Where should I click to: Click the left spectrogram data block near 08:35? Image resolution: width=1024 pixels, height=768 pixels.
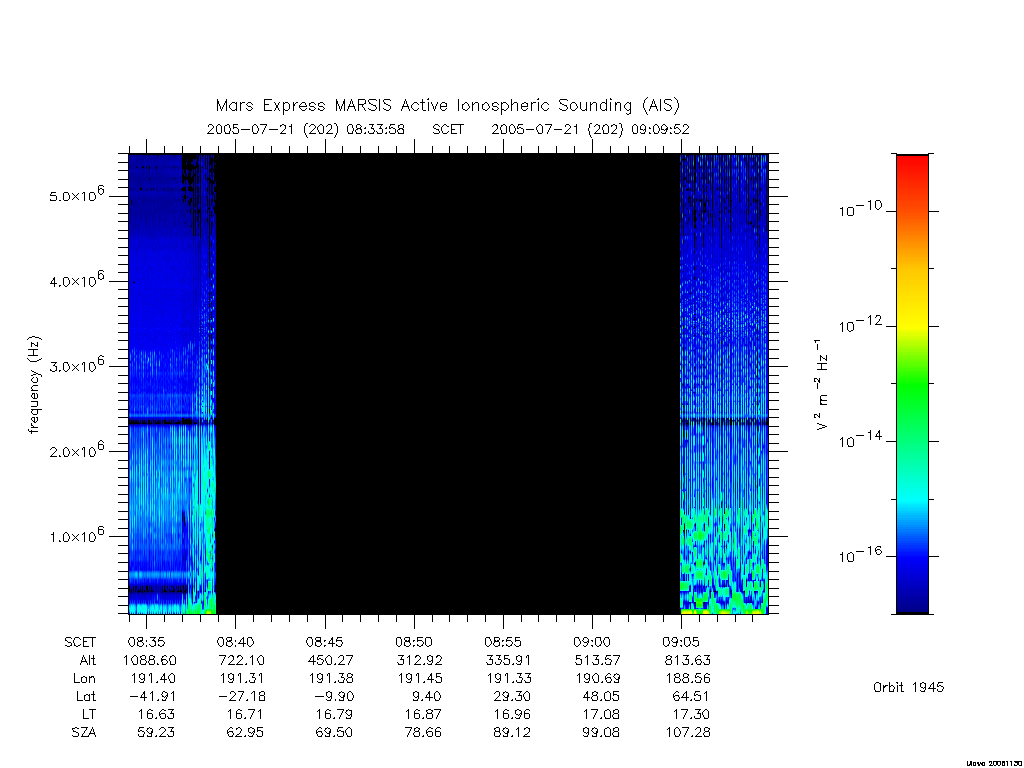coord(172,384)
